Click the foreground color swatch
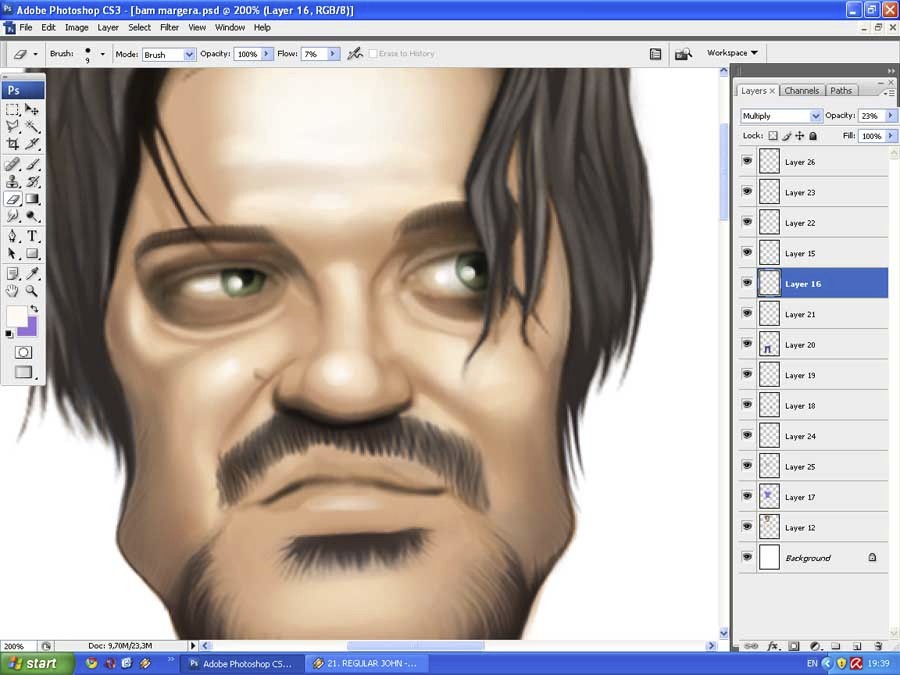Viewport: 900px width, 675px height. pyautogui.click(x=16, y=317)
